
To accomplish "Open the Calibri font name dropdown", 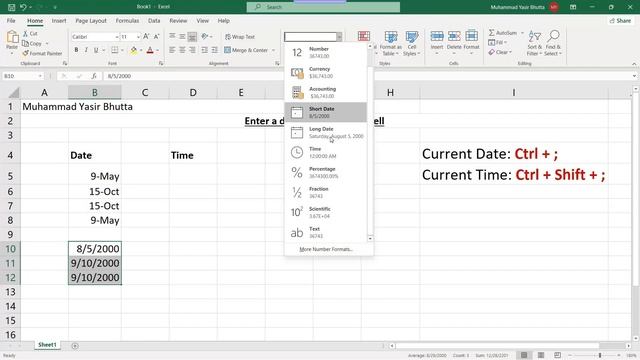I will (x=116, y=37).
